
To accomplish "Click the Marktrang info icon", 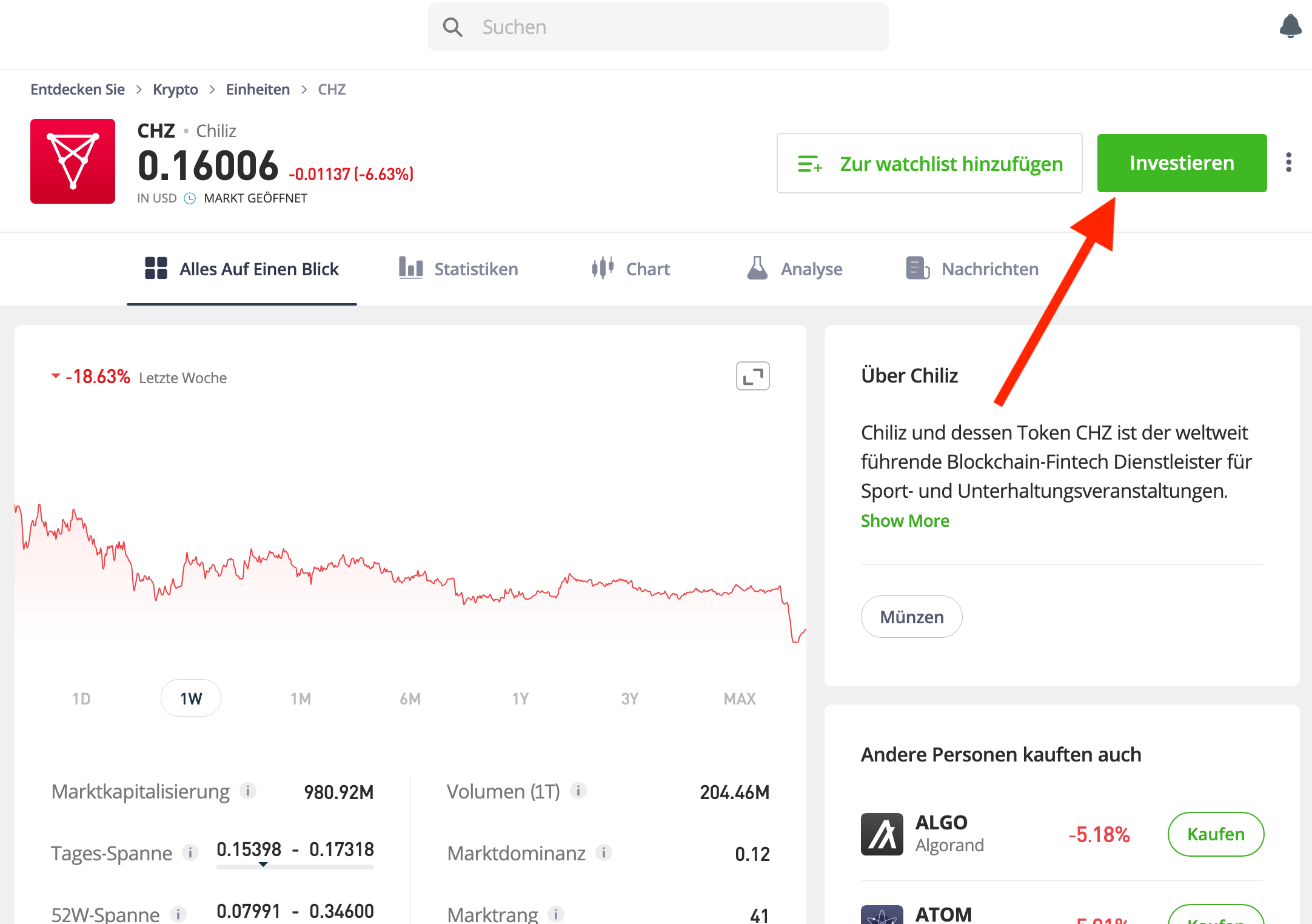I will pos(556,914).
